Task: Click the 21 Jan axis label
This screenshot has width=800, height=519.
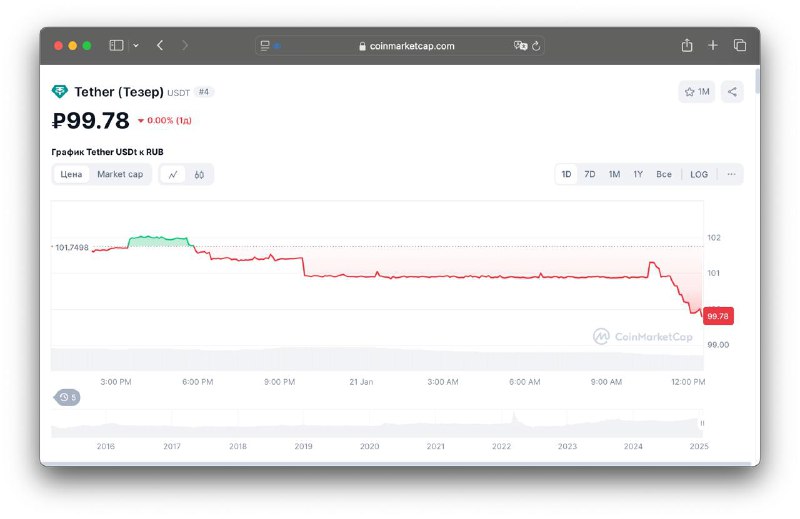Action: [361, 382]
